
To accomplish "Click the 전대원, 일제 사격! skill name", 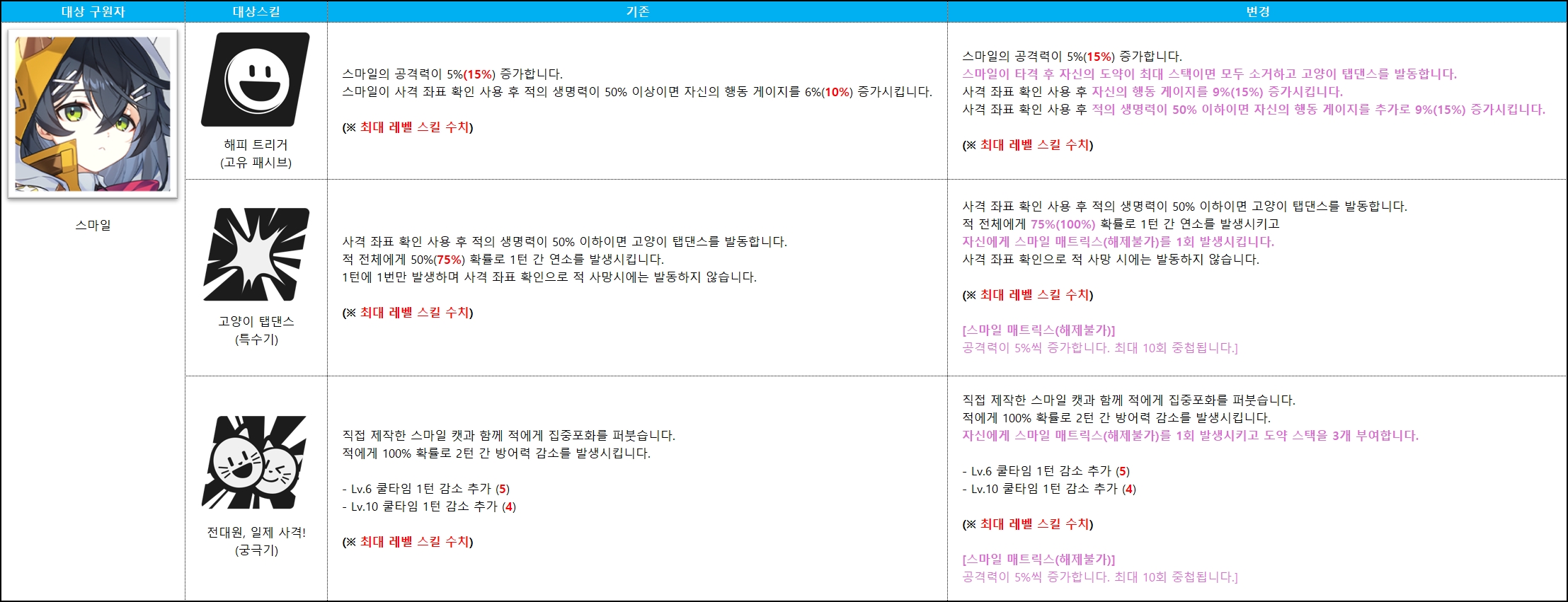I will (x=256, y=532).
